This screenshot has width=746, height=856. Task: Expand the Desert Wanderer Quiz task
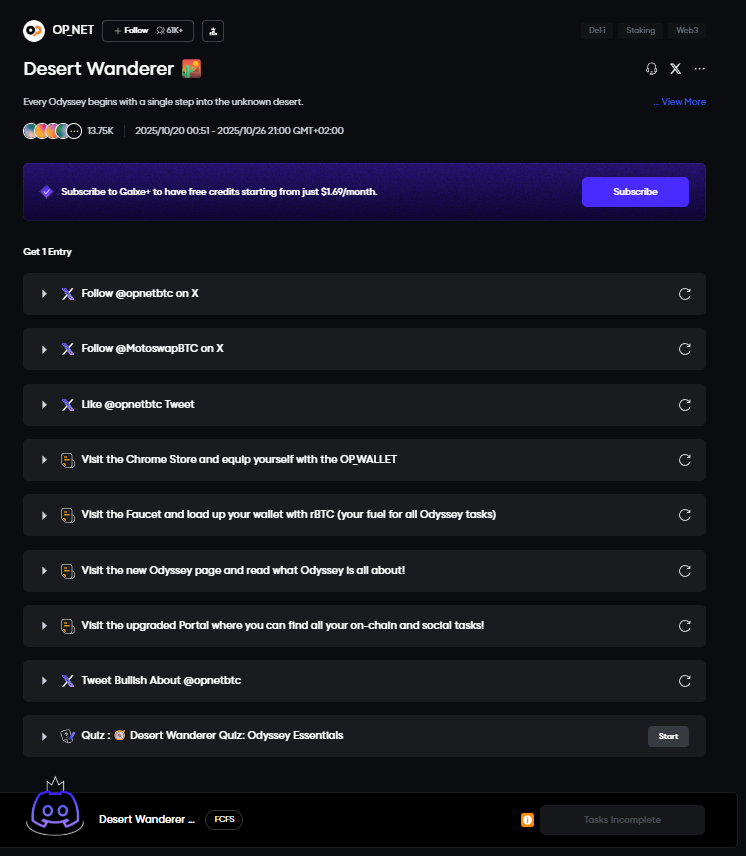45,736
